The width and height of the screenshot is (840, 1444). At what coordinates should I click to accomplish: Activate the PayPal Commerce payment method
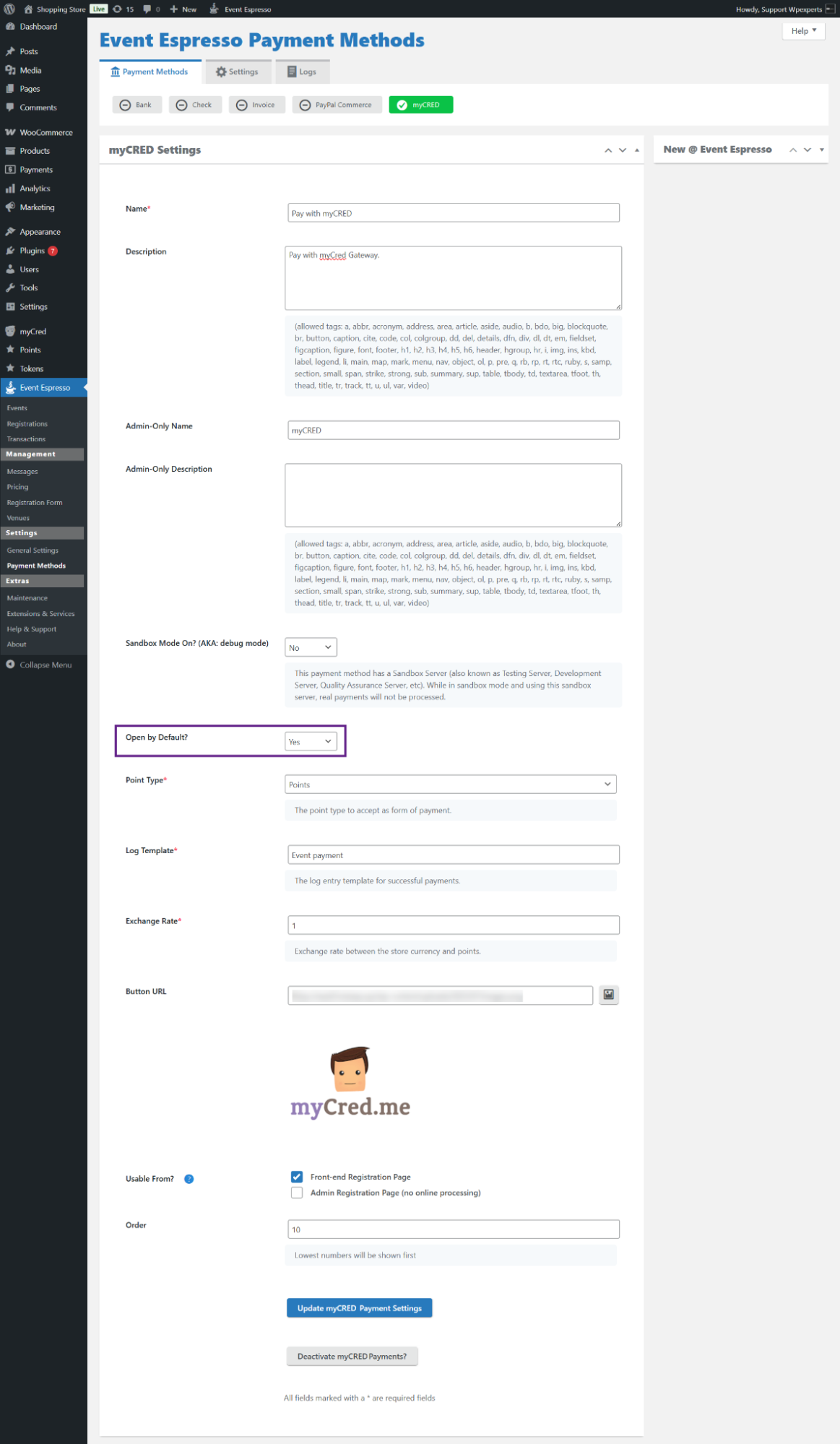click(337, 105)
